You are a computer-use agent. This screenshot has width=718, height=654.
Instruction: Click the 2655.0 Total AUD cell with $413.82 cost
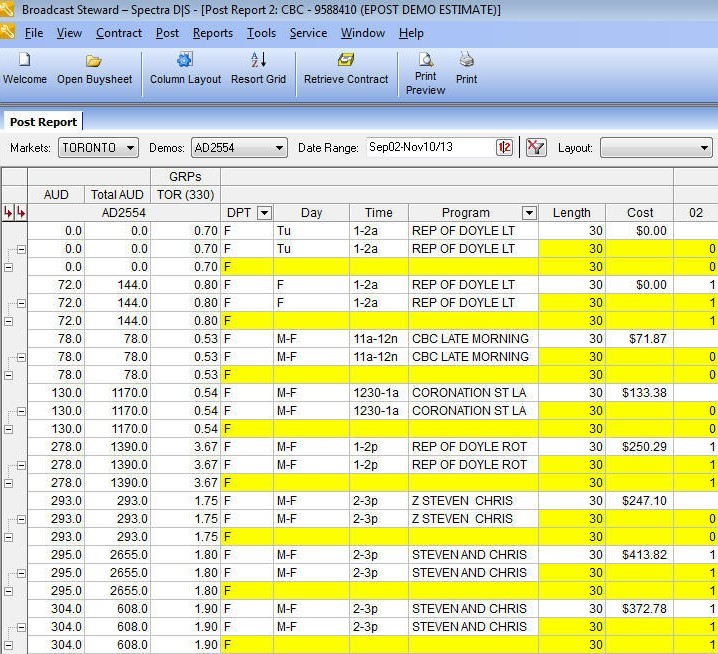(117, 555)
